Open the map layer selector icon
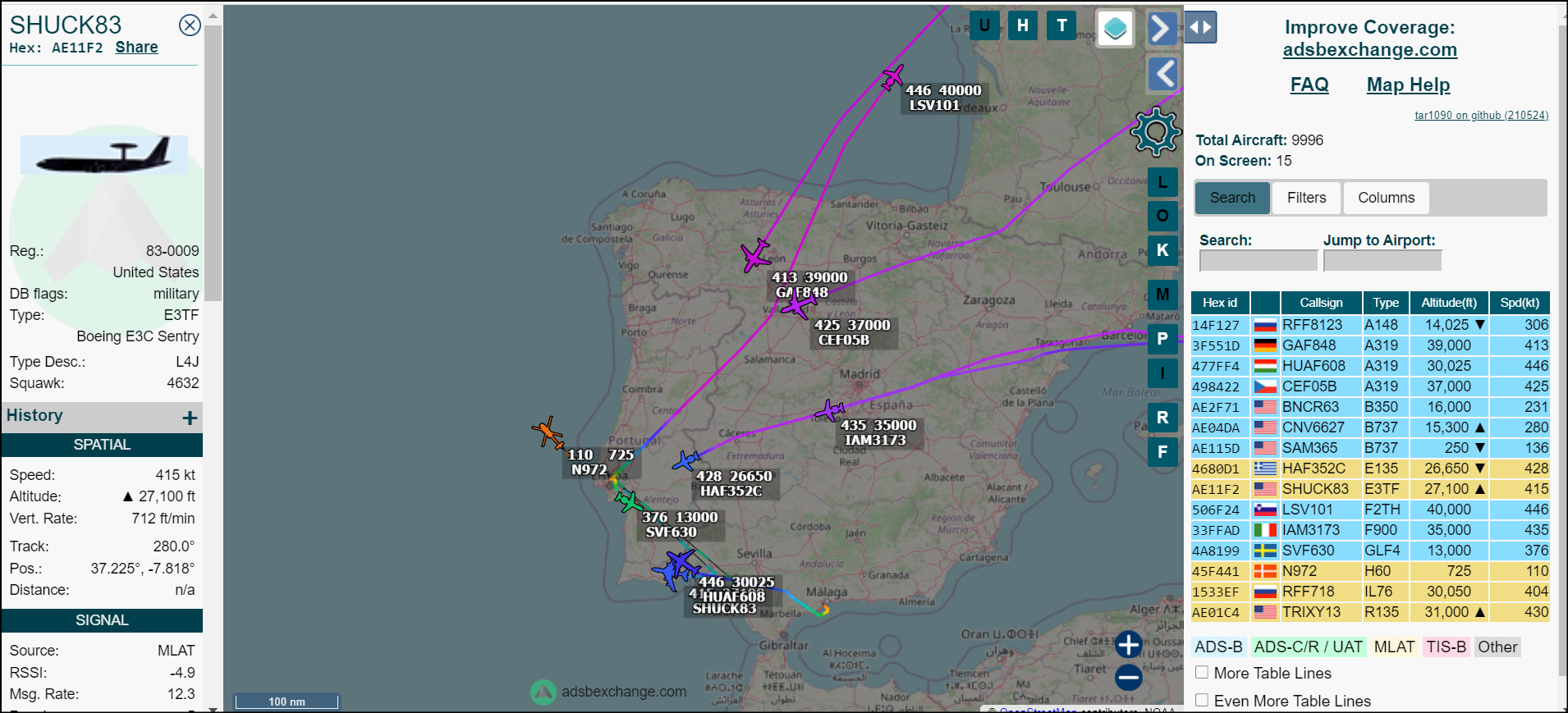 pyautogui.click(x=1115, y=29)
